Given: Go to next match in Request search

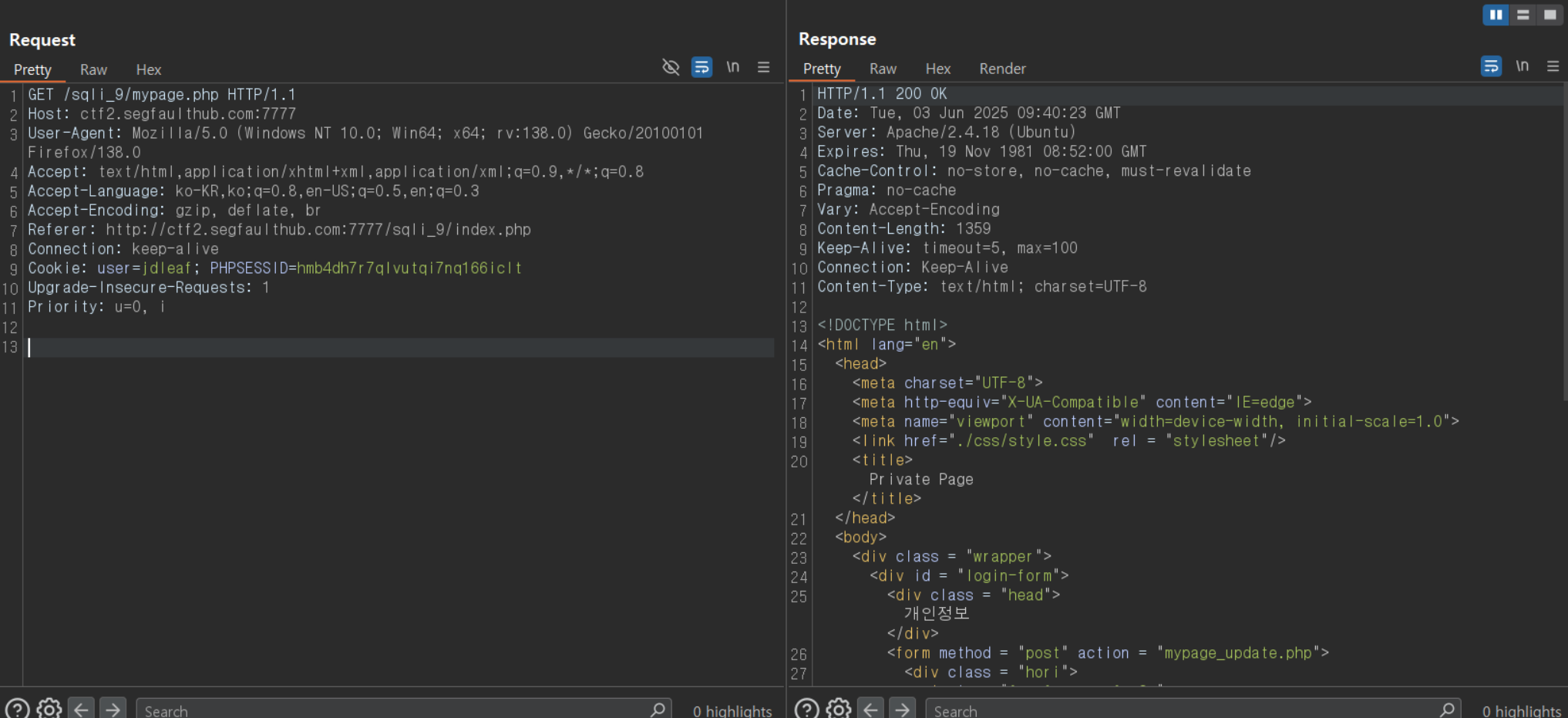Looking at the screenshot, I should [x=113, y=709].
